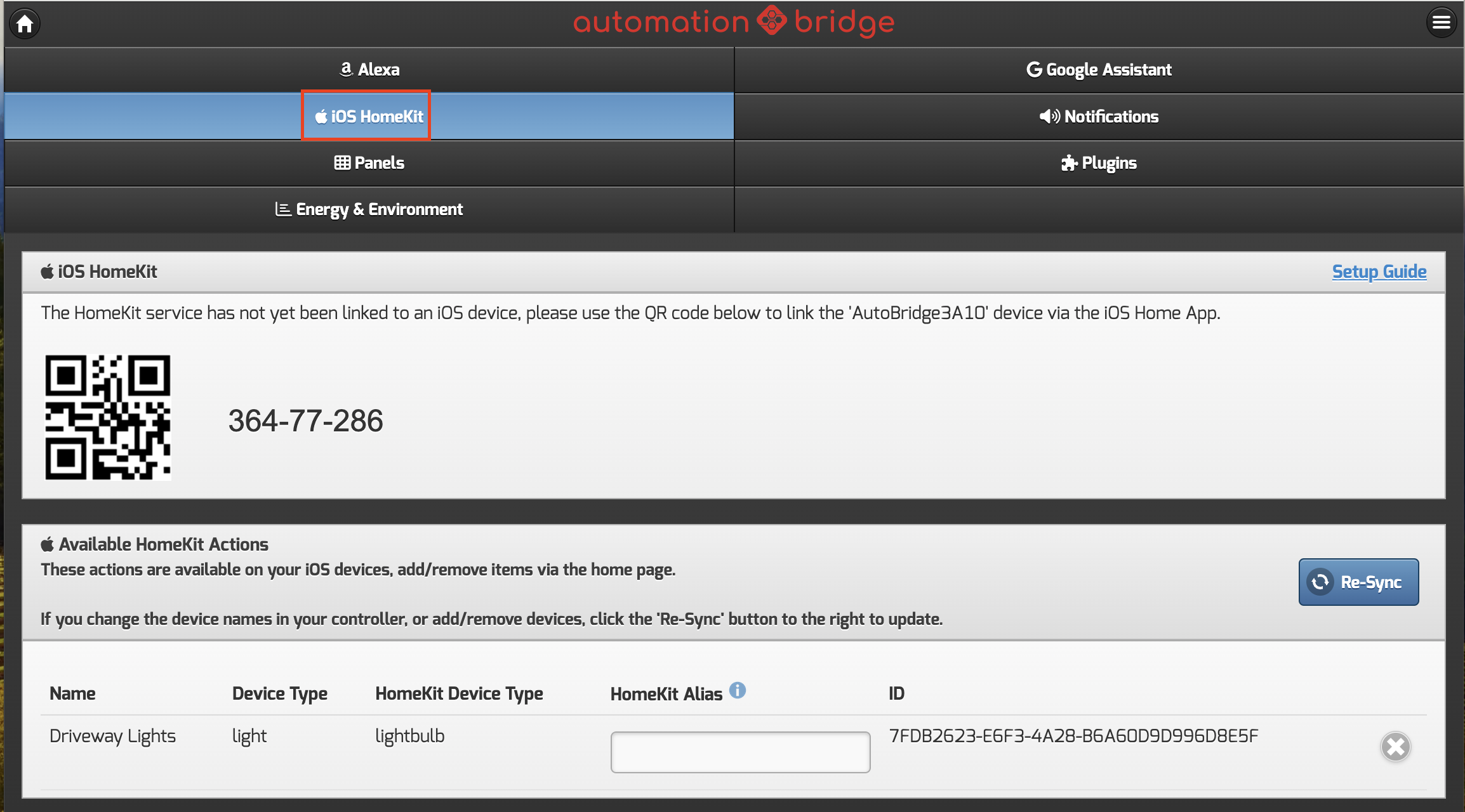Click the Driveway Lights device ID text
The height and width of the screenshot is (812, 1465).
pos(1073,736)
